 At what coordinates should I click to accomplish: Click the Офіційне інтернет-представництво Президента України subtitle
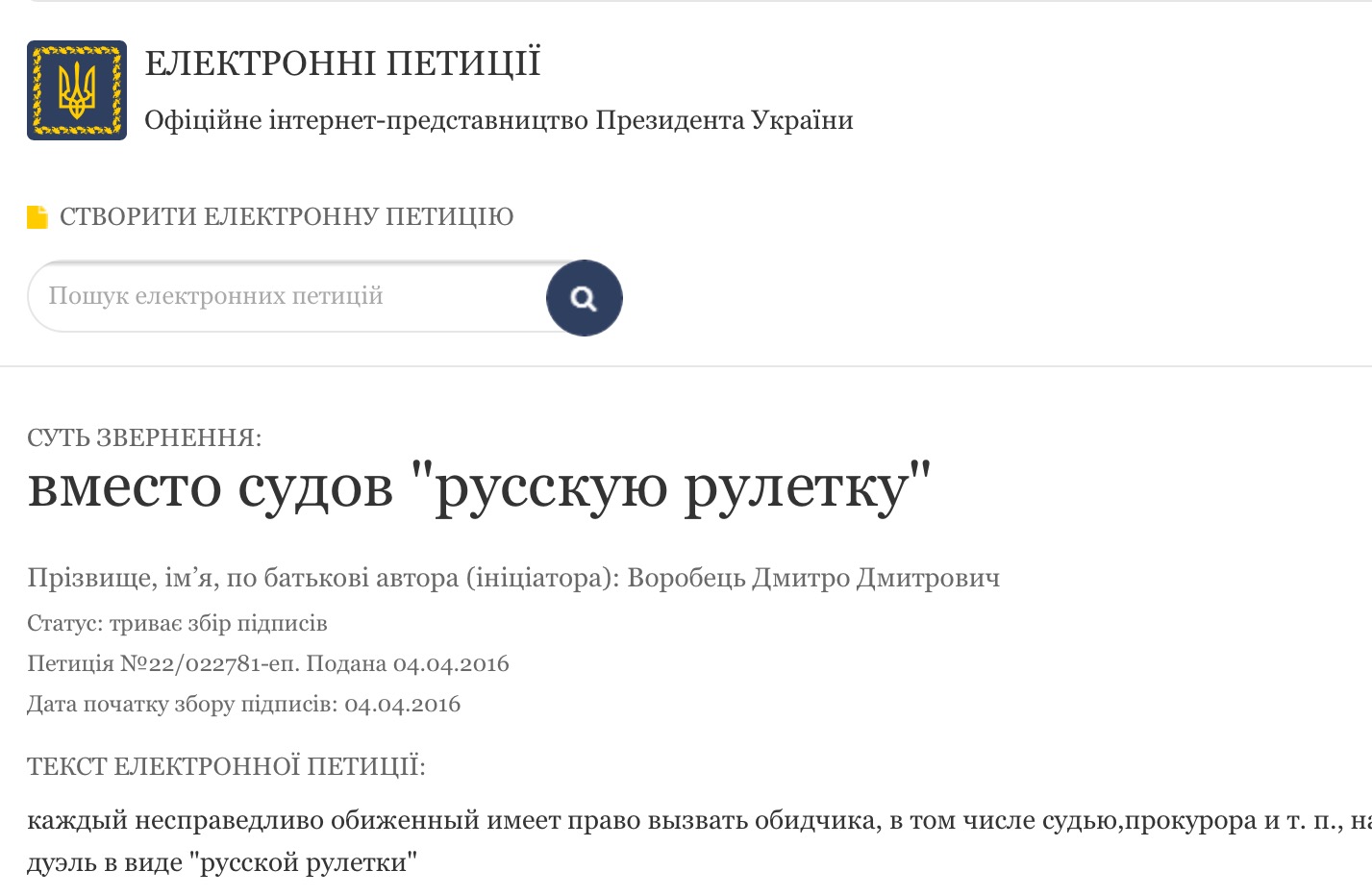click(498, 120)
